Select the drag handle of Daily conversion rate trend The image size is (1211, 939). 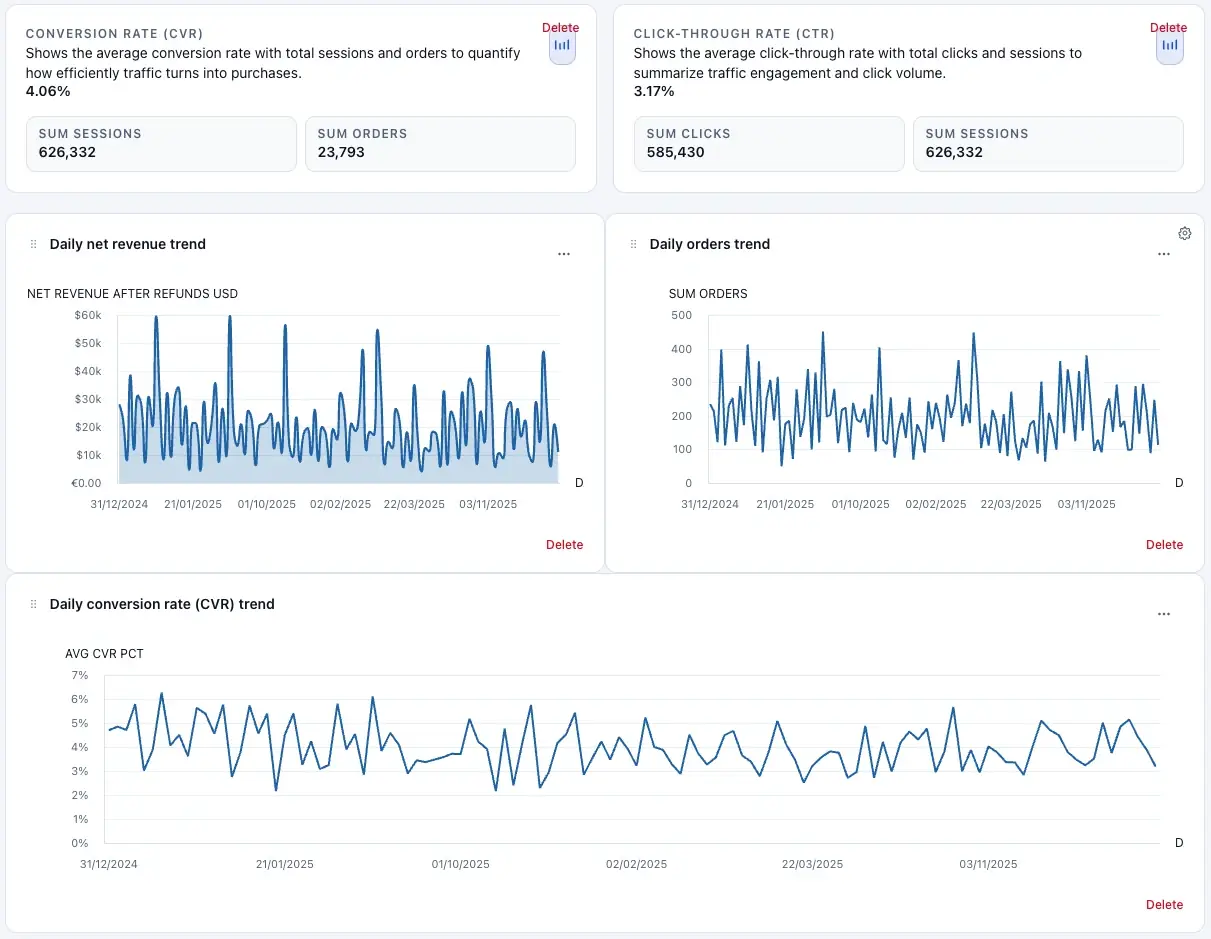coord(33,603)
